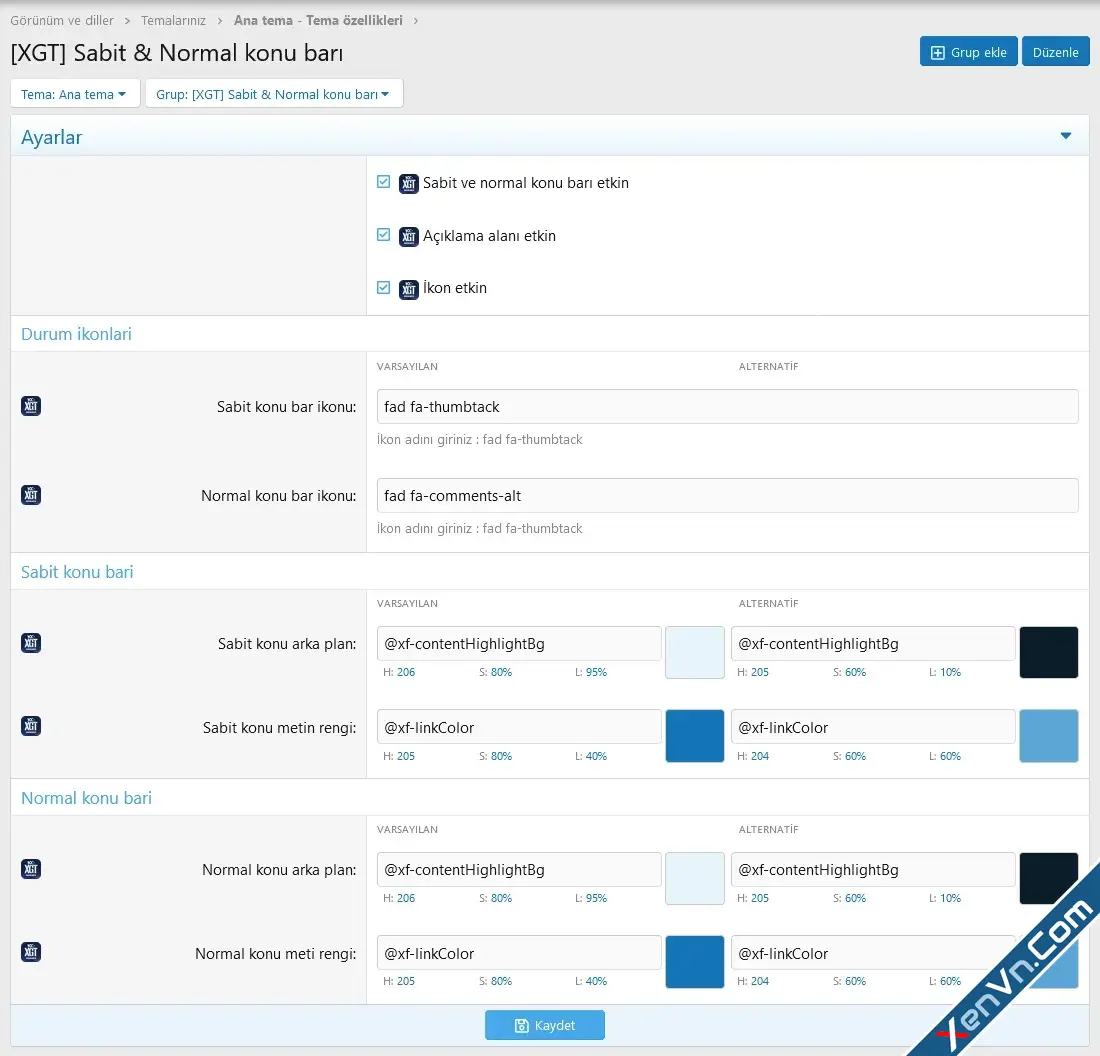Open default Normal konu meti rengi blue swatch
The width and height of the screenshot is (1100, 1056).
[x=695, y=962]
